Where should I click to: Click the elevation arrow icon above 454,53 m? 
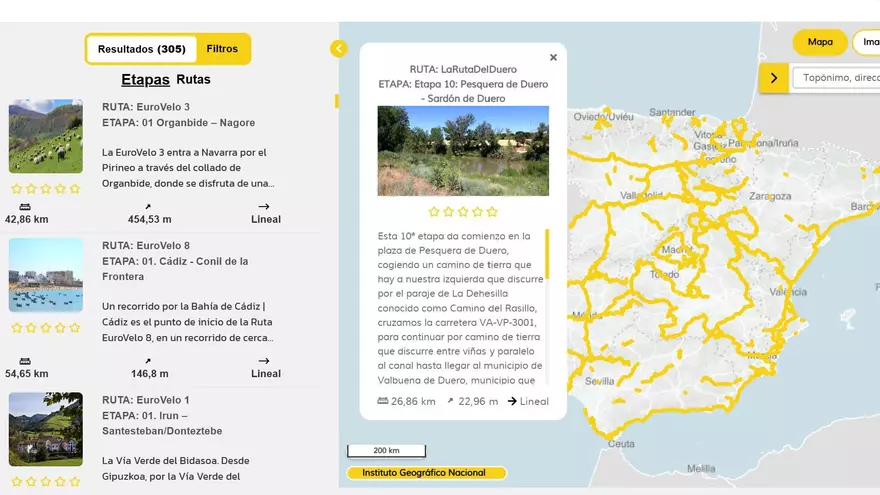point(148,206)
